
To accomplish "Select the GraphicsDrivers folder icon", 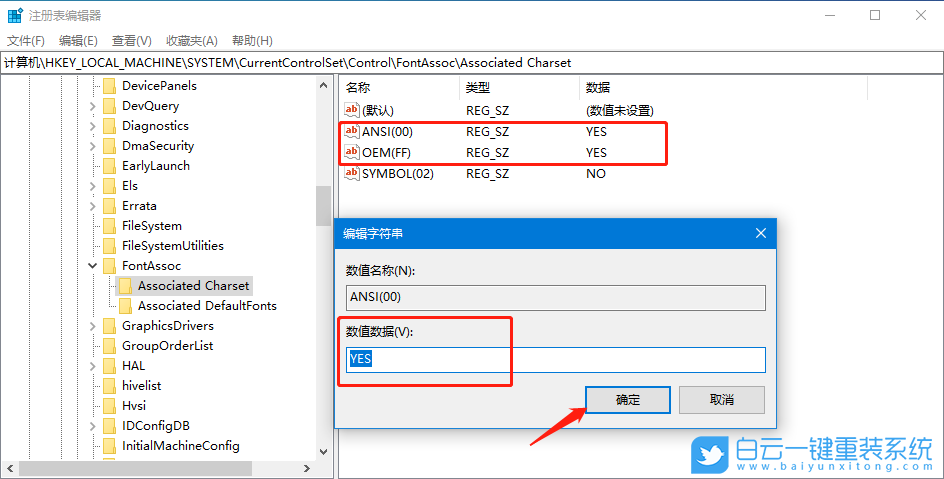I will (x=109, y=326).
